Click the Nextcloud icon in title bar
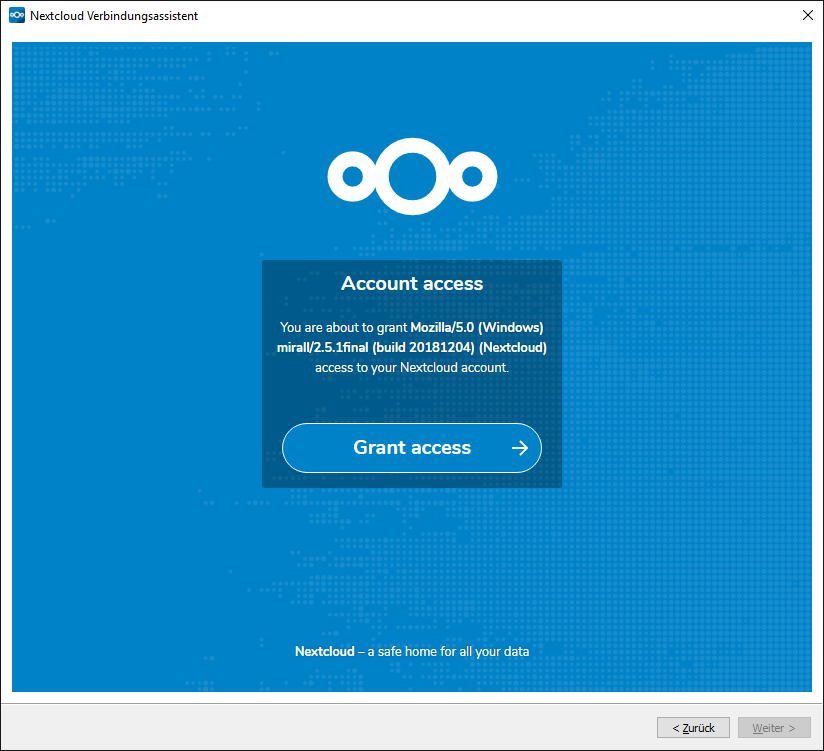The height and width of the screenshot is (751, 824). 17,16
